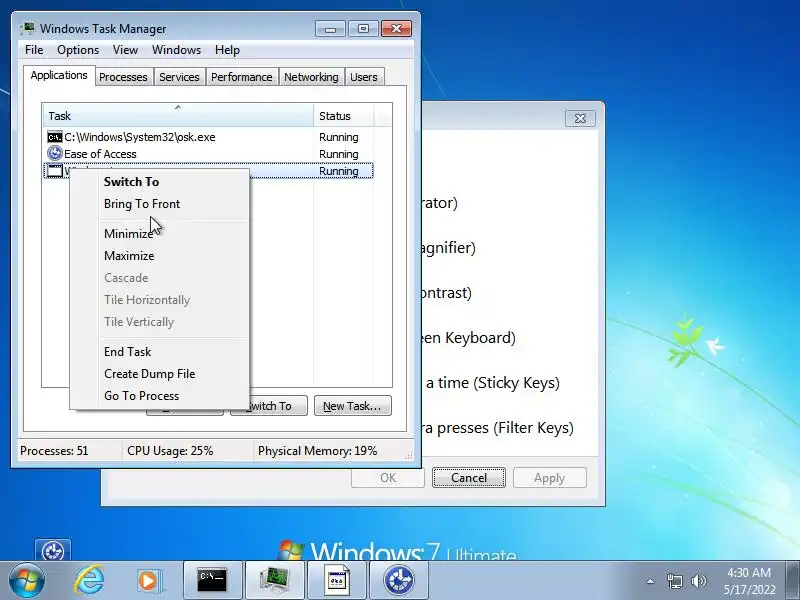The width and height of the screenshot is (800, 600).
Task: Open Windows Media Player taskbar icon
Action: [x=150, y=581]
